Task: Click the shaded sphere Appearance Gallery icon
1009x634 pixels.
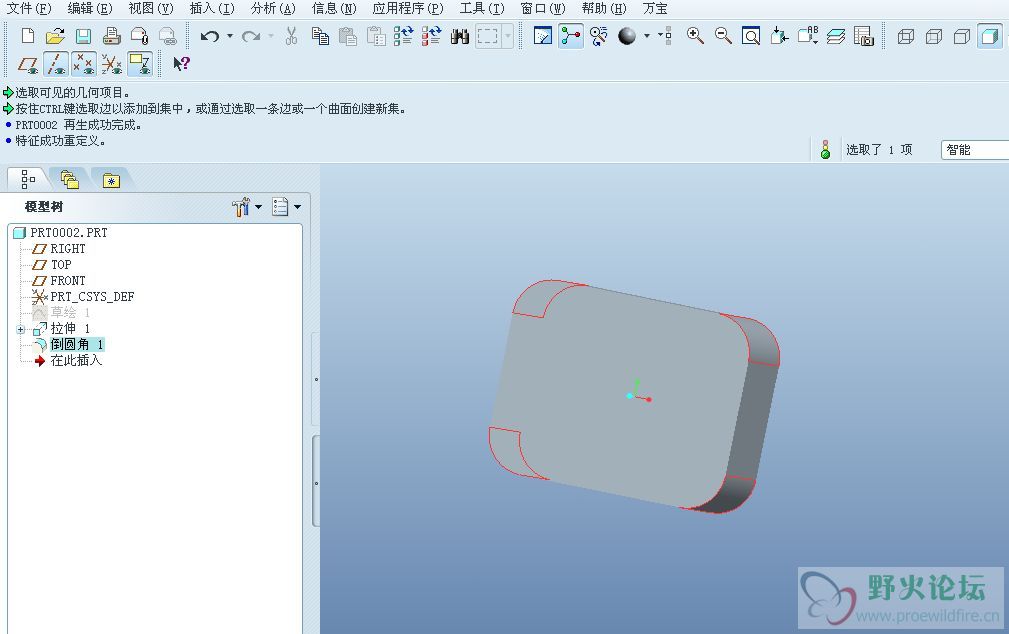Action: [x=627, y=36]
